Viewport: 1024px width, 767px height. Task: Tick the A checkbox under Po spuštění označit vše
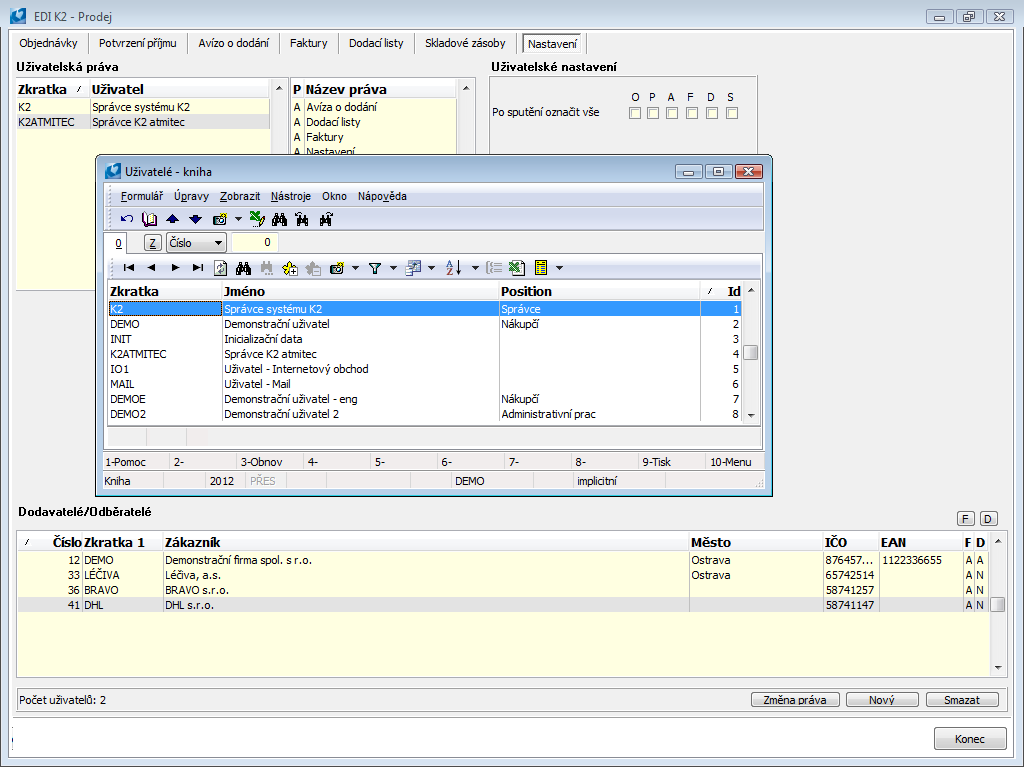[672, 113]
